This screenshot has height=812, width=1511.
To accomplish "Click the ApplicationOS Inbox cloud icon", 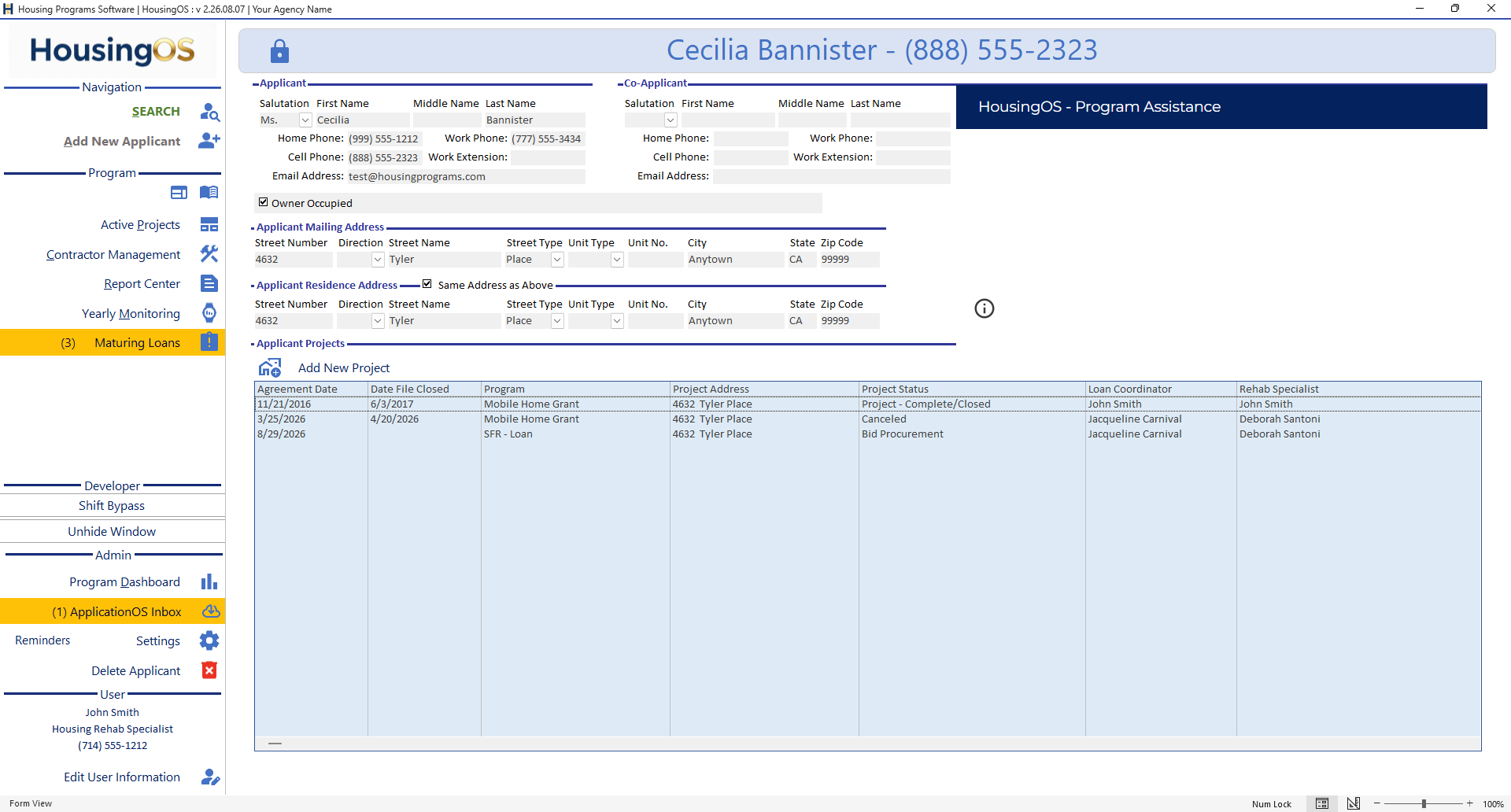I will tap(211, 611).
